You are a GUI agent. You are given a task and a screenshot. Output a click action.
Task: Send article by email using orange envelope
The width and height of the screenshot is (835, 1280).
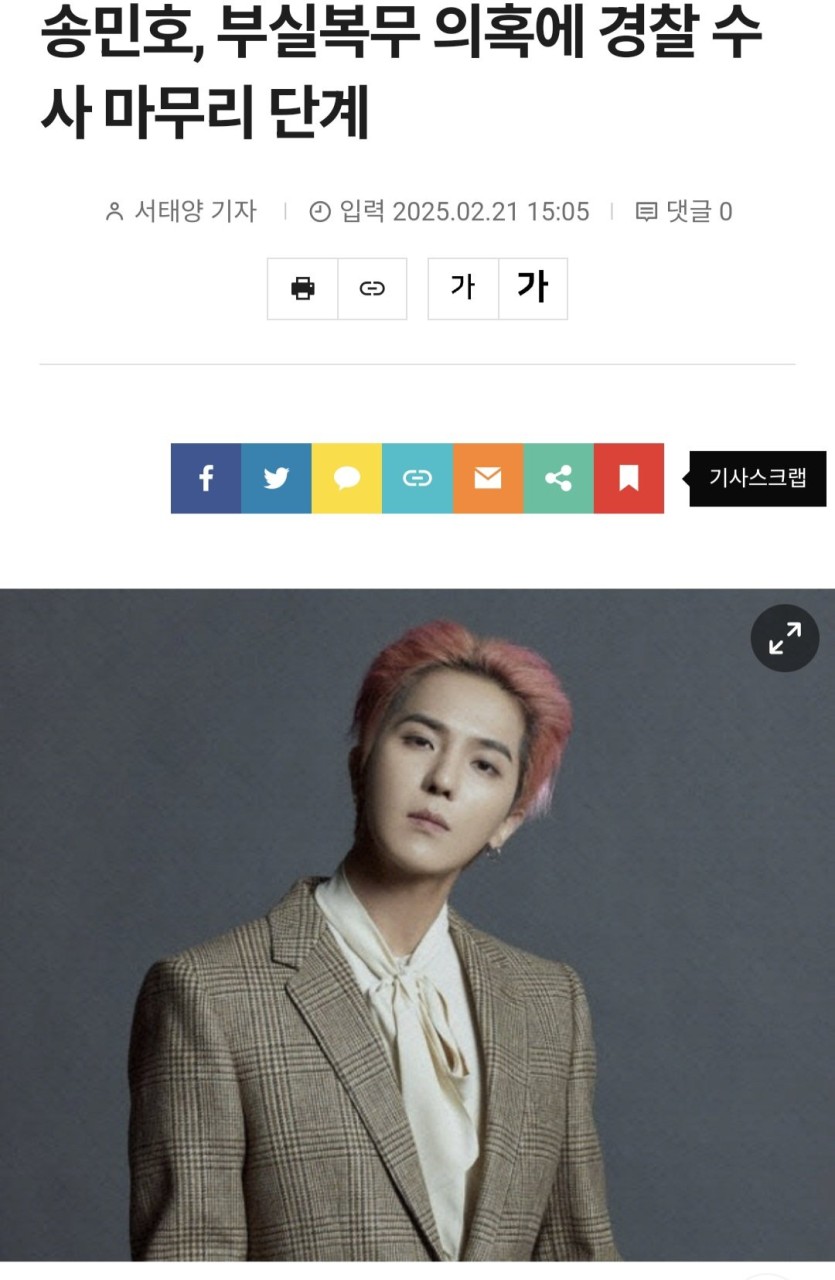tap(488, 478)
